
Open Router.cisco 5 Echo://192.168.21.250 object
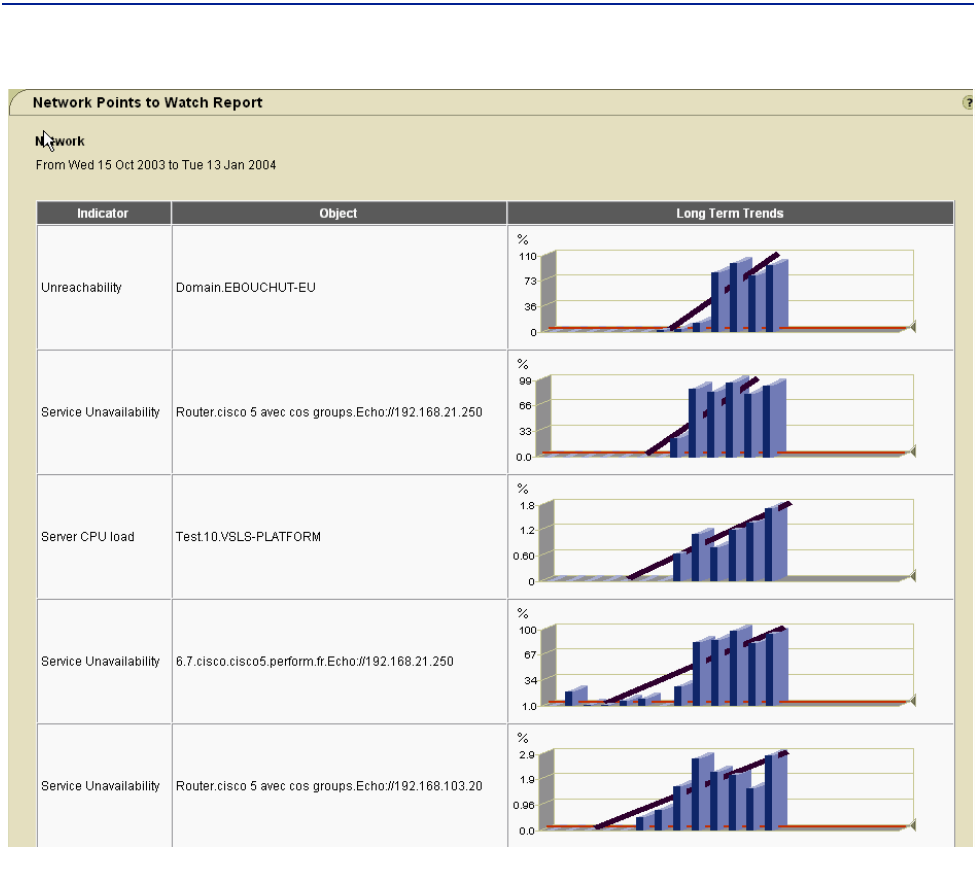(x=328, y=412)
